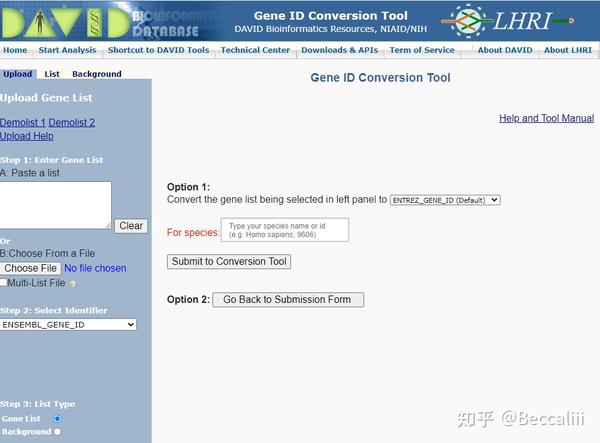Click the 'For species' label
The image size is (600, 443).
tap(192, 233)
